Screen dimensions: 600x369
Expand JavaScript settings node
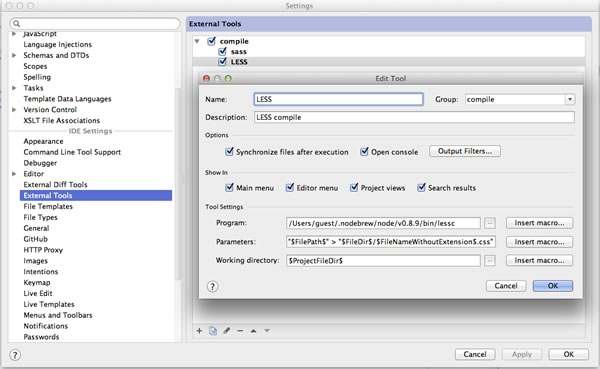point(14,34)
